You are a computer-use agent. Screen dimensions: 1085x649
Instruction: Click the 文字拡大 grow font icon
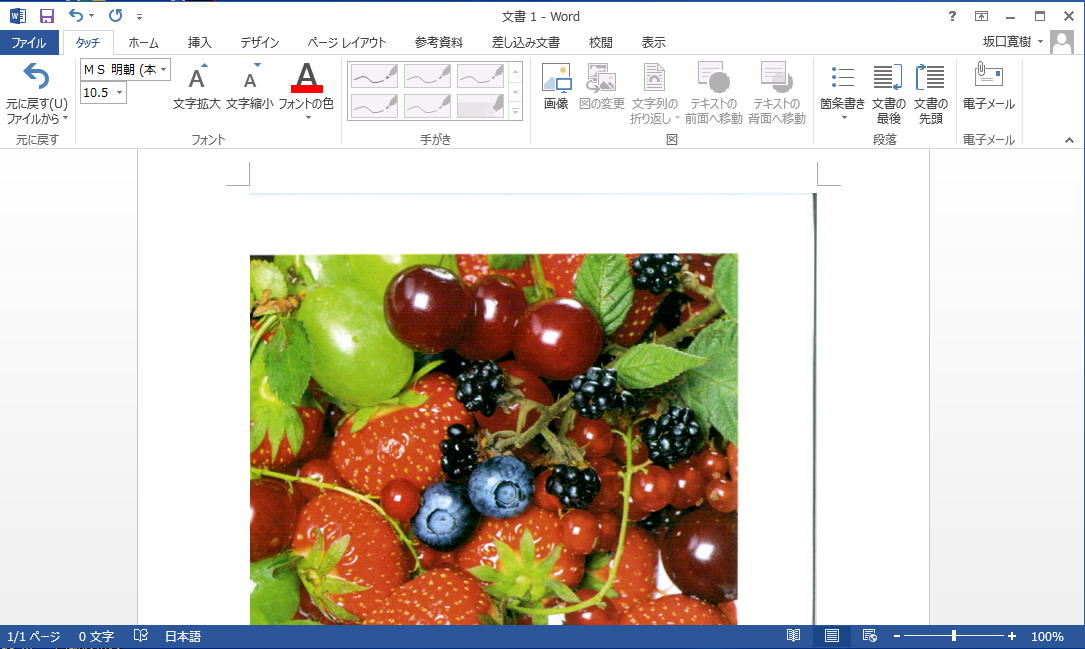[x=197, y=79]
